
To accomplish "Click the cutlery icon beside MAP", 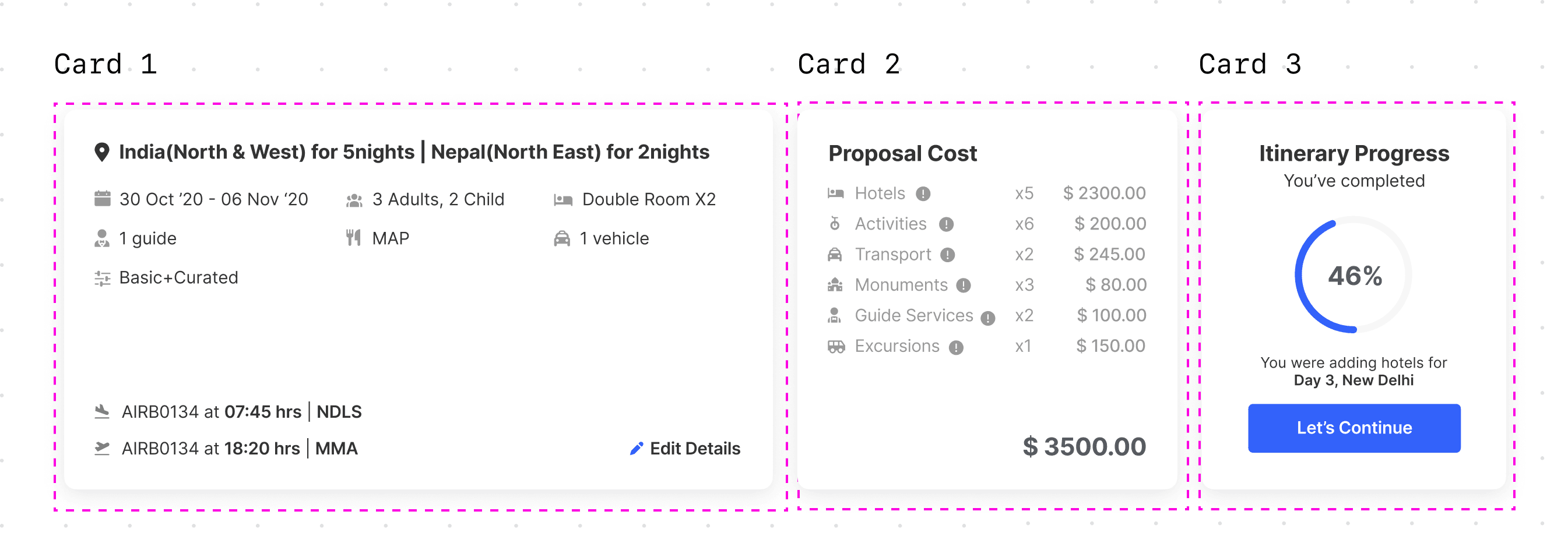I will [x=354, y=238].
